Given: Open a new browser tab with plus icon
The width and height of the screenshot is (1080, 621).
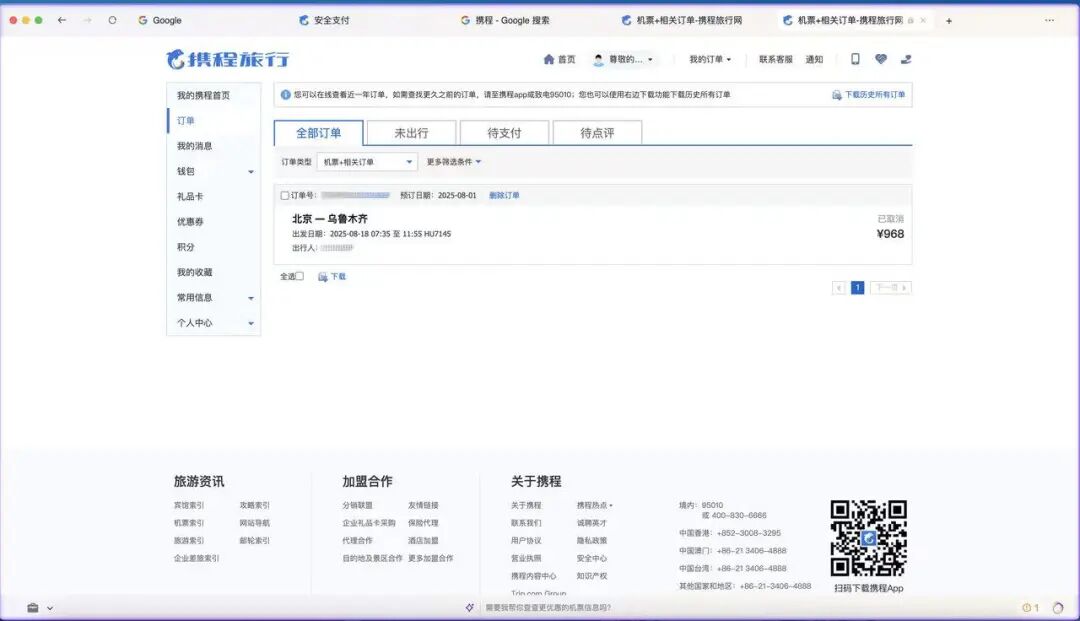Looking at the screenshot, I should 948,21.
